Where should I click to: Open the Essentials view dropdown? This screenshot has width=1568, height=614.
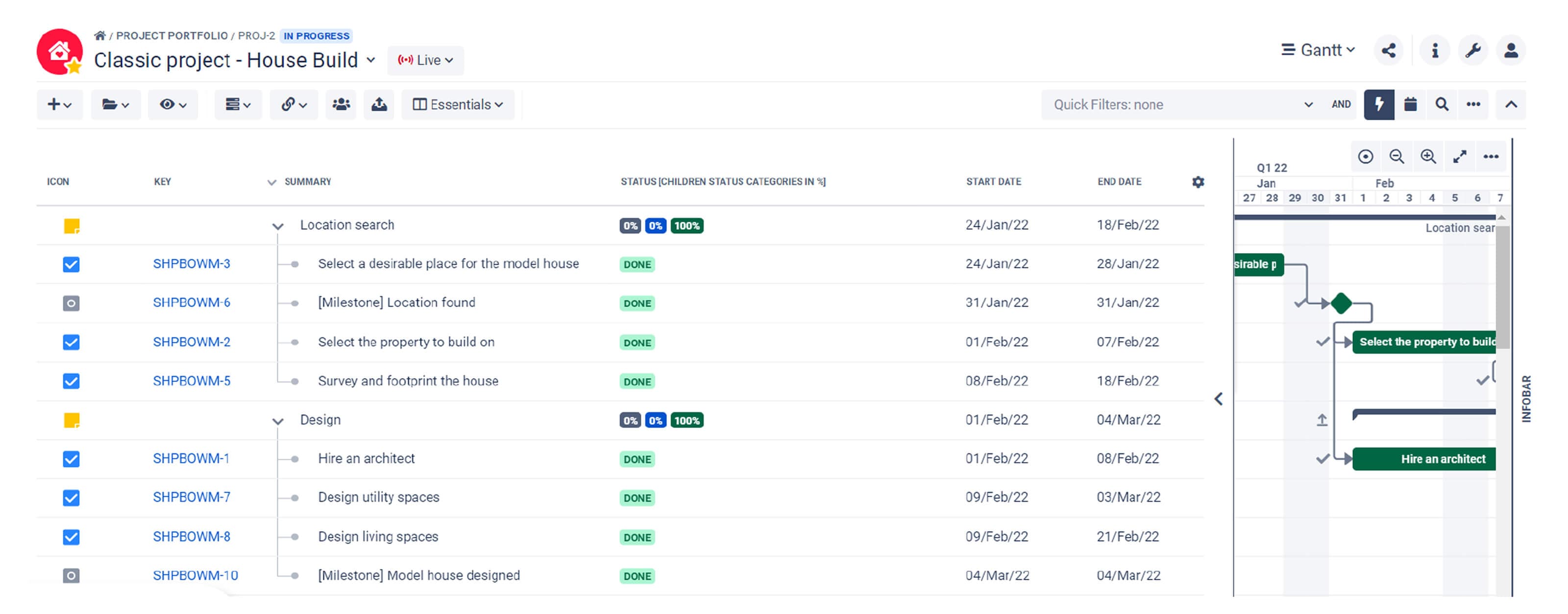coord(458,105)
